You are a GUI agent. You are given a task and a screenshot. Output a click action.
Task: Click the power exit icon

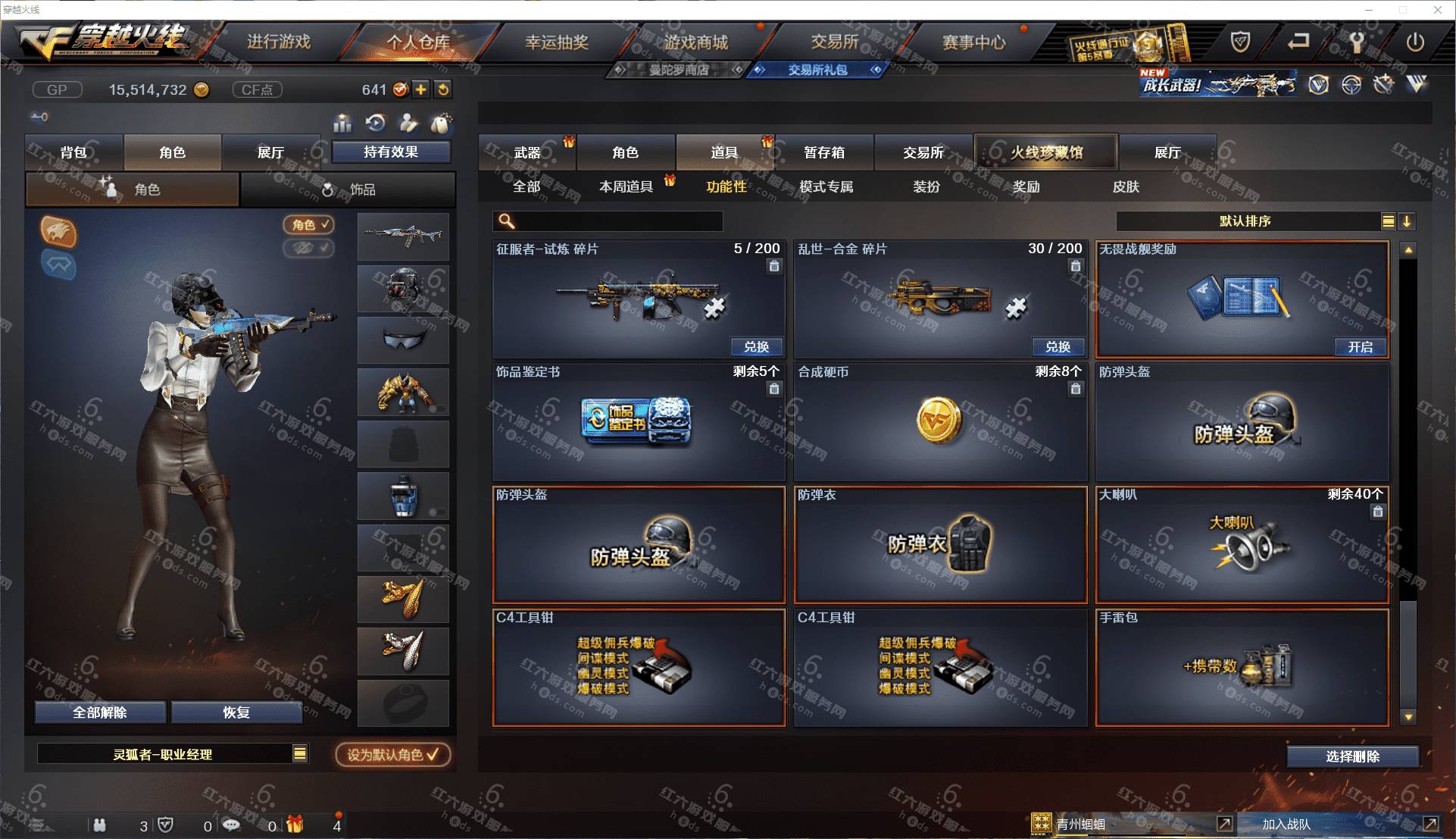(x=1415, y=42)
